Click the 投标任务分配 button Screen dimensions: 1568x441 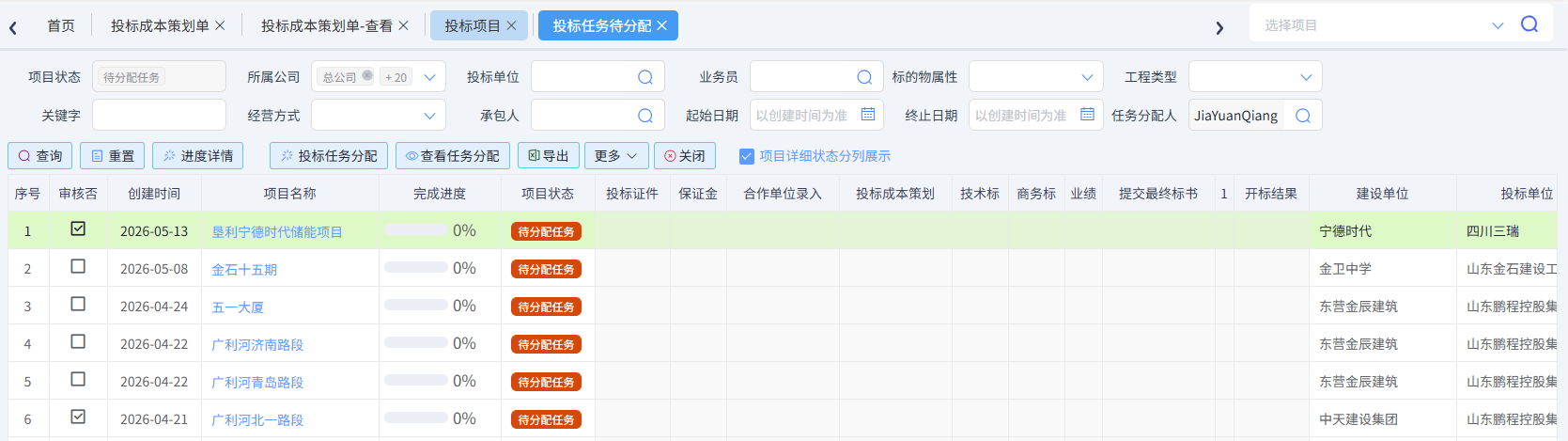(329, 155)
